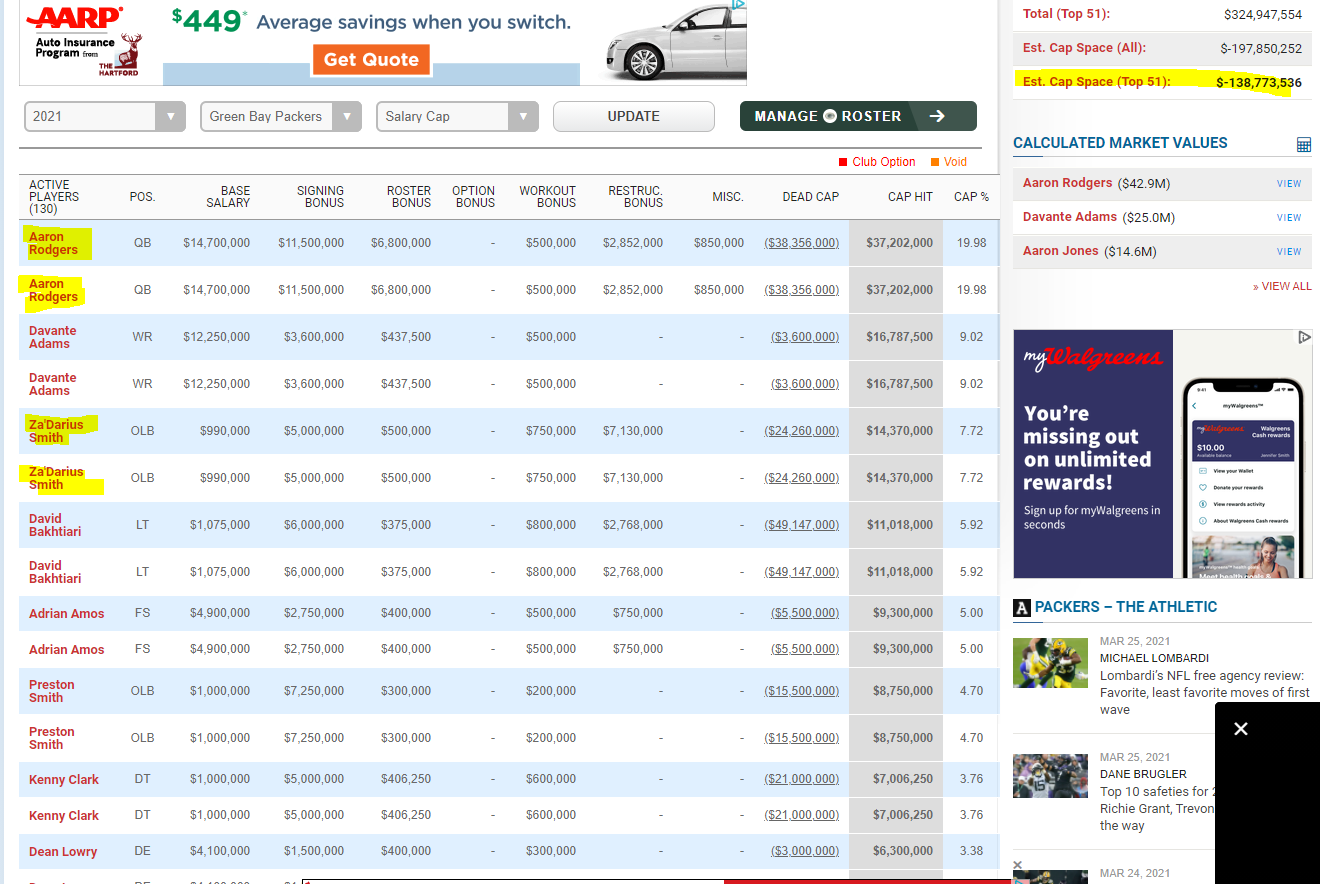Click the VIEW ALL market values link

tap(1282, 286)
